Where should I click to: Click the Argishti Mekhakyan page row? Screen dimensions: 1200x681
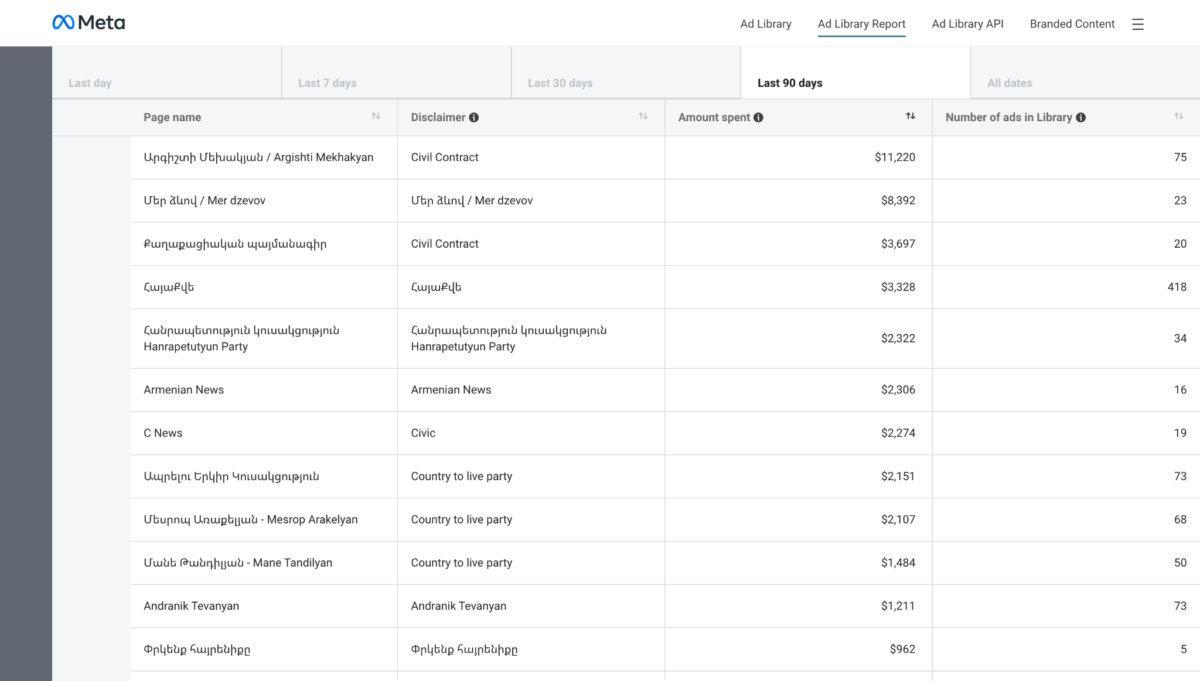click(x=258, y=158)
